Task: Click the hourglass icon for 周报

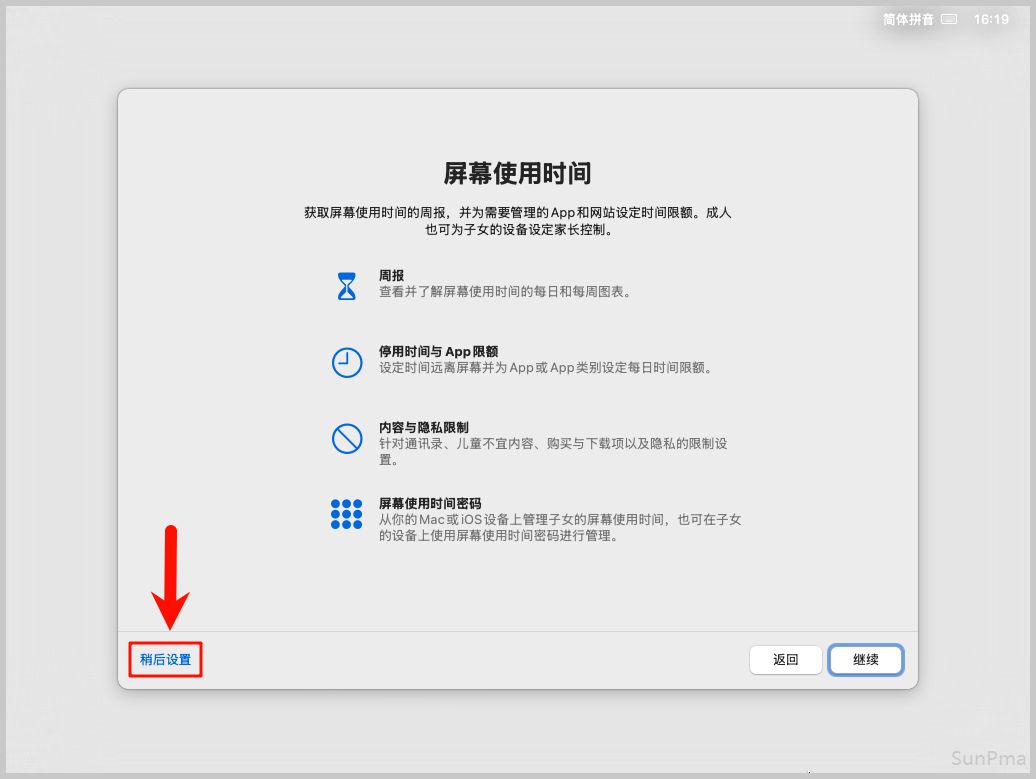Action: tap(346, 286)
